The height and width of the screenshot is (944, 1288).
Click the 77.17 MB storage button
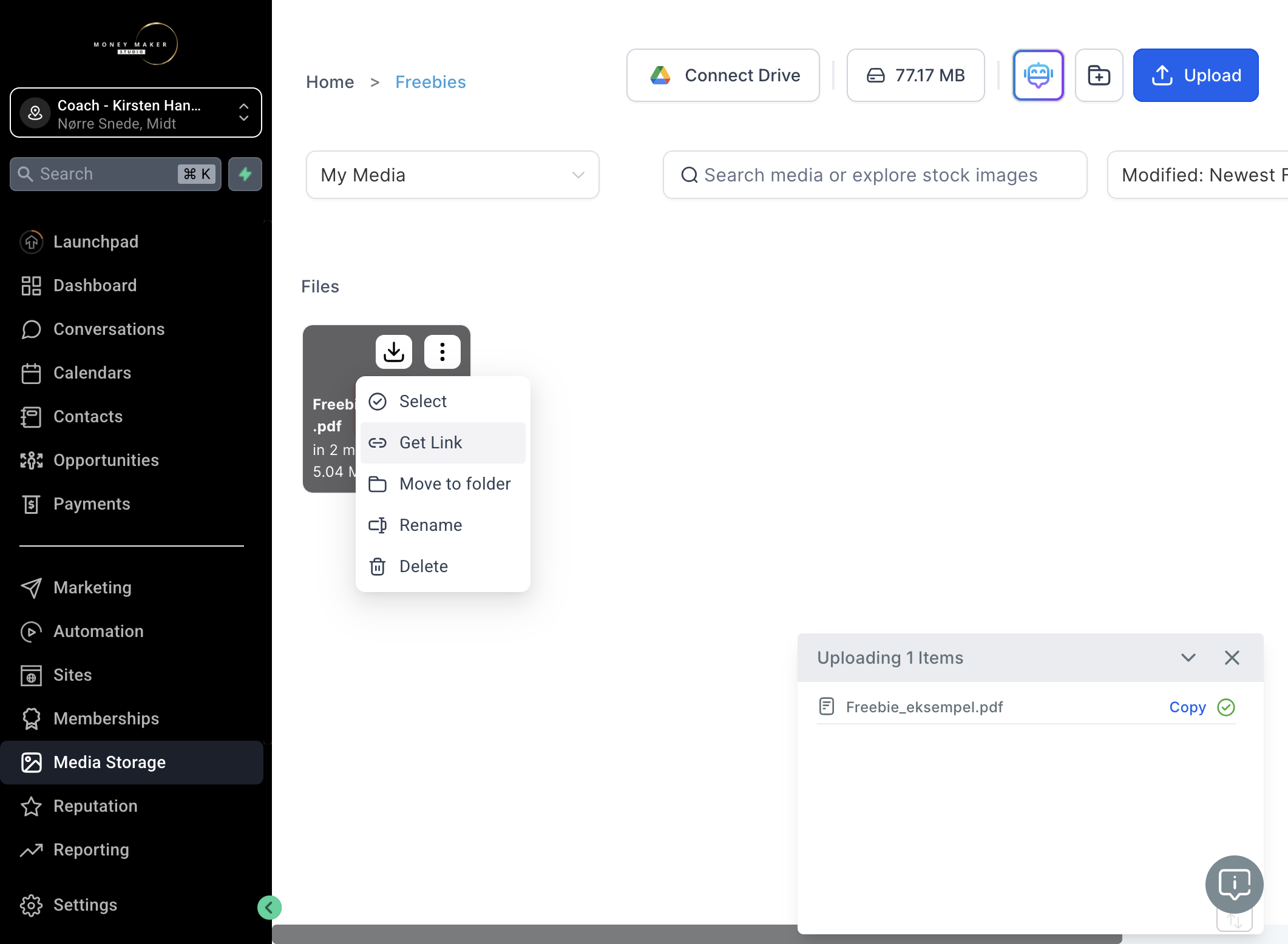[x=915, y=75]
